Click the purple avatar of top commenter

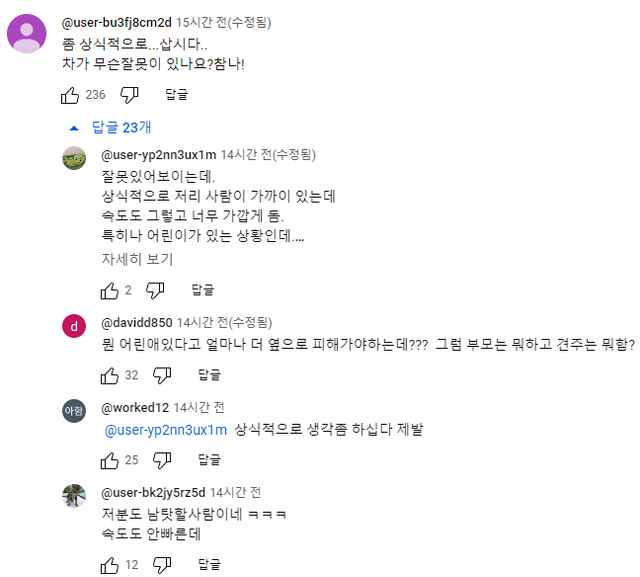click(x=26, y=35)
